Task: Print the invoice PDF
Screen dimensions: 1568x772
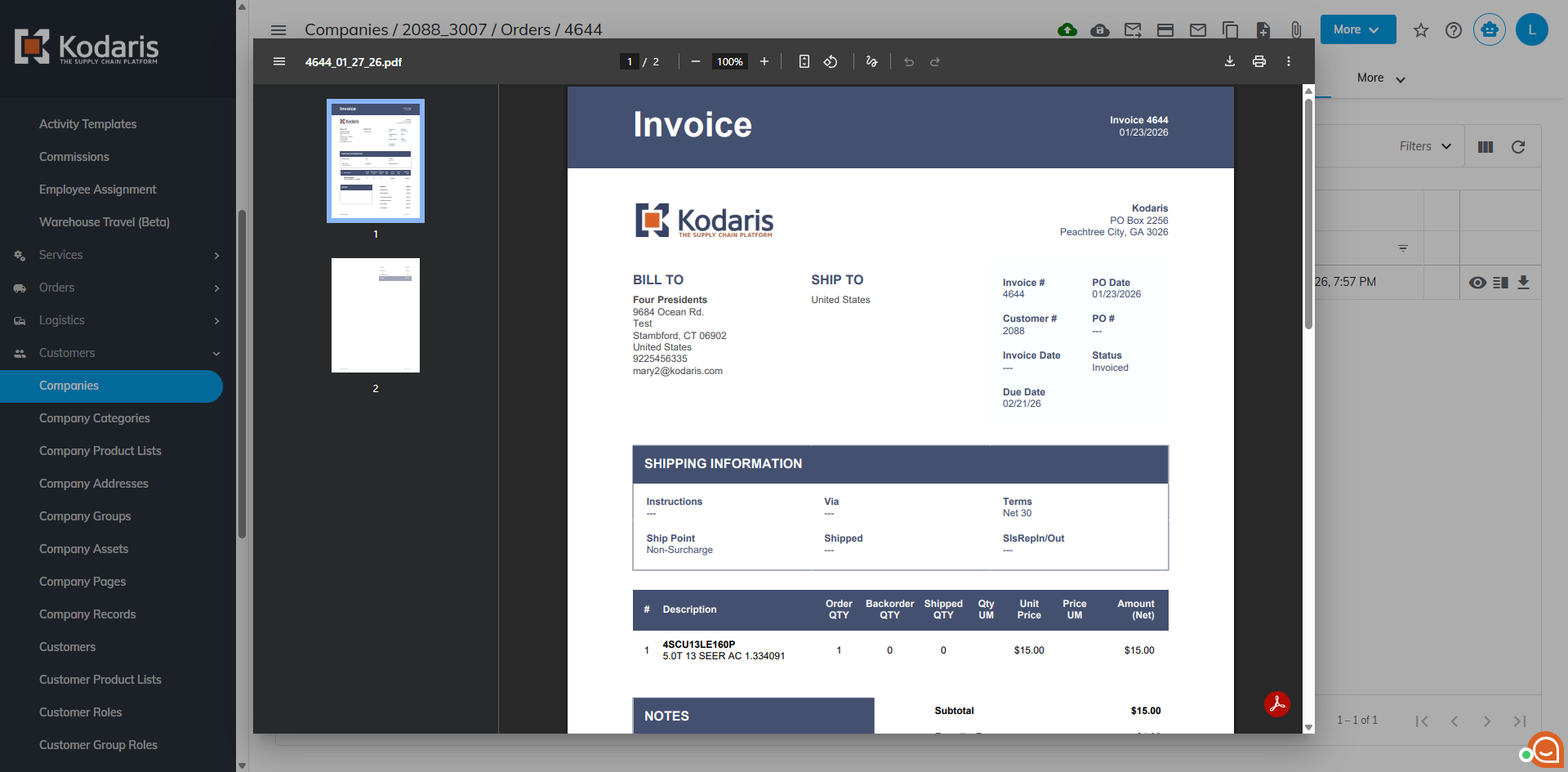Action: point(1259,61)
